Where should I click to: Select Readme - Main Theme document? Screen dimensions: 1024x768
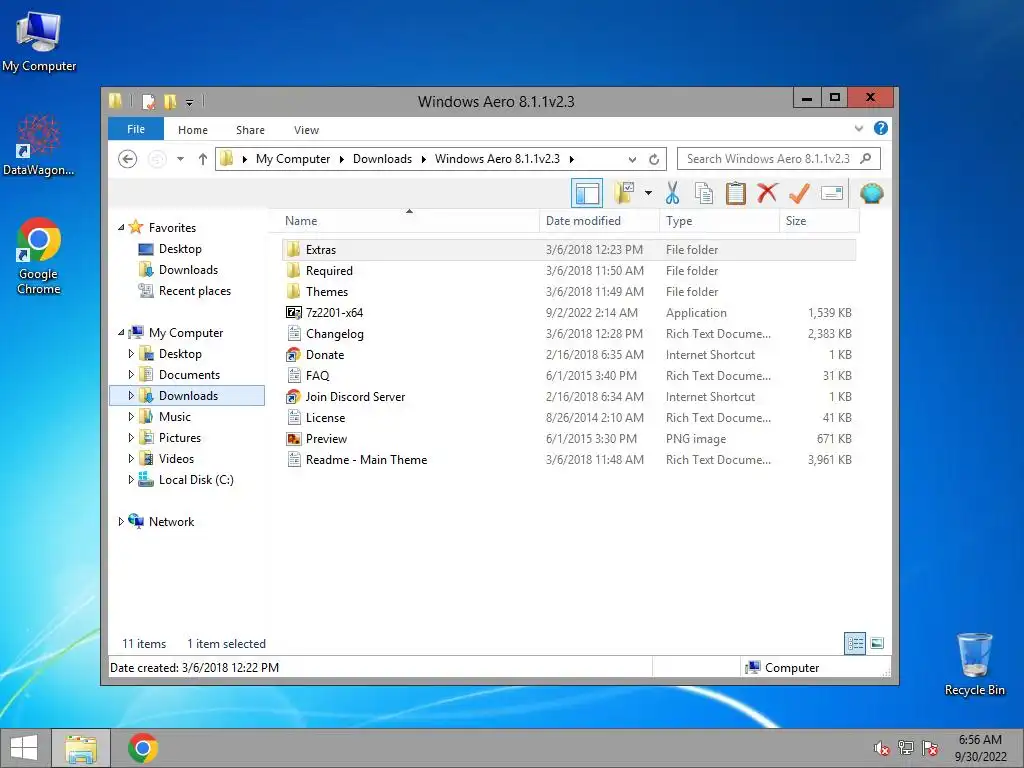pyautogui.click(x=569, y=460)
